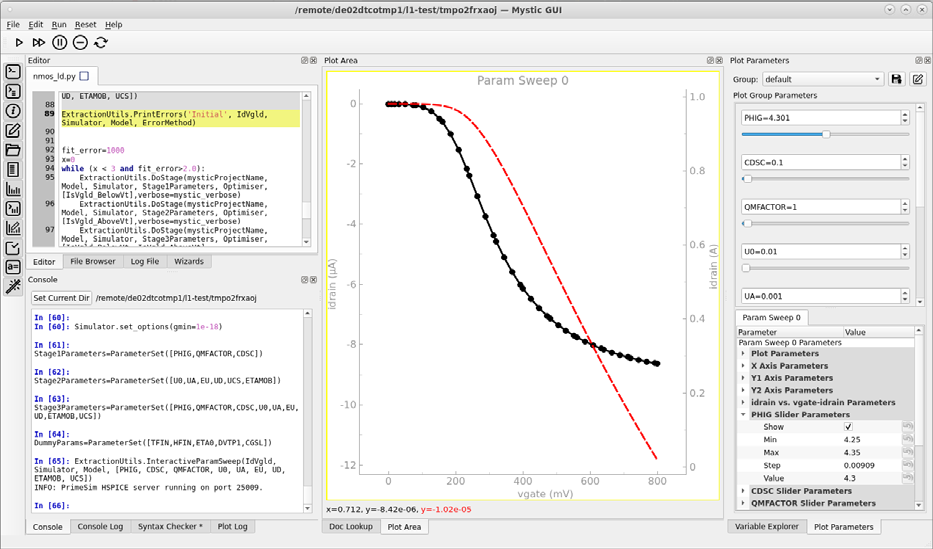Viewport: 933px width, 549px height.
Task: Uncheck the PHIG slider Show checkbox
Action: pos(848,427)
